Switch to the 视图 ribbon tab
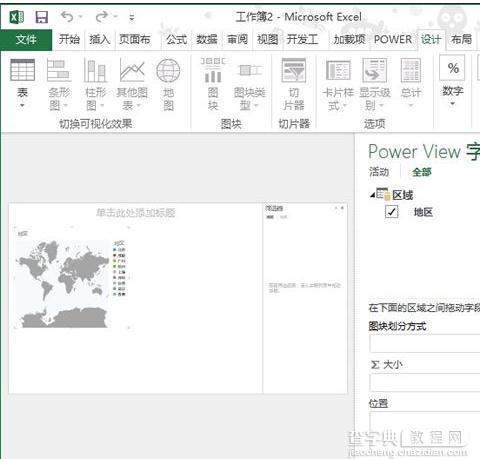This screenshot has width=480, height=459. [x=267, y=40]
